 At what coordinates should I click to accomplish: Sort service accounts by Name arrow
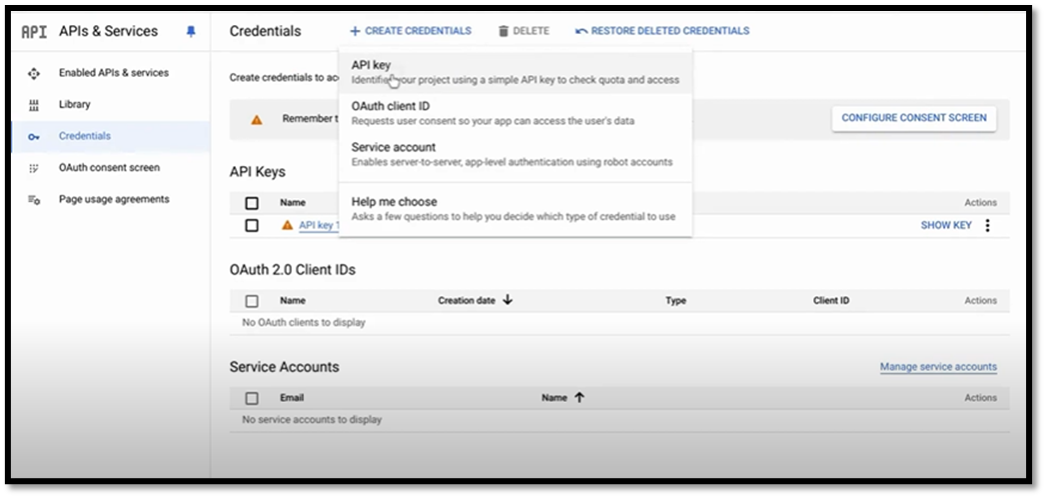tap(579, 397)
